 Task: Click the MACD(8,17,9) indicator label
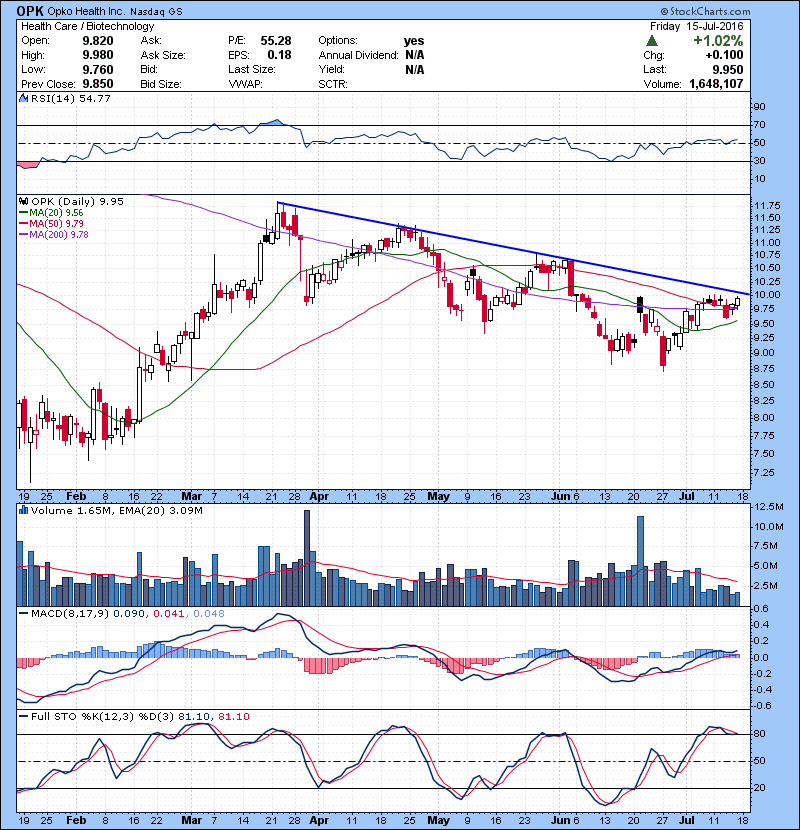pyautogui.click(x=70, y=614)
